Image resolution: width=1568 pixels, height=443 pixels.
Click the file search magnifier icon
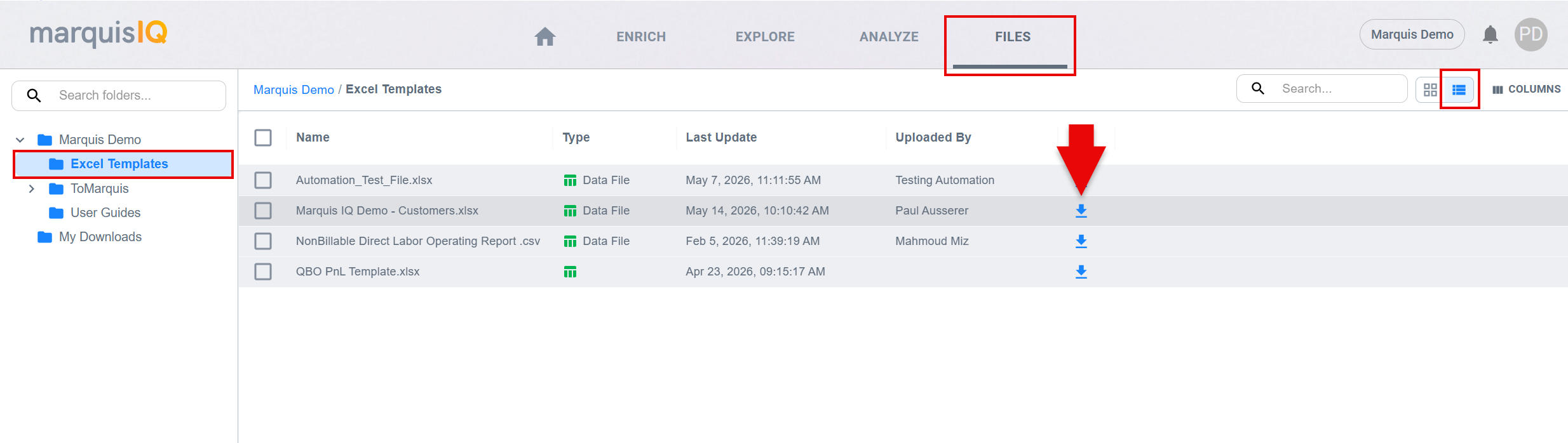(x=1257, y=88)
